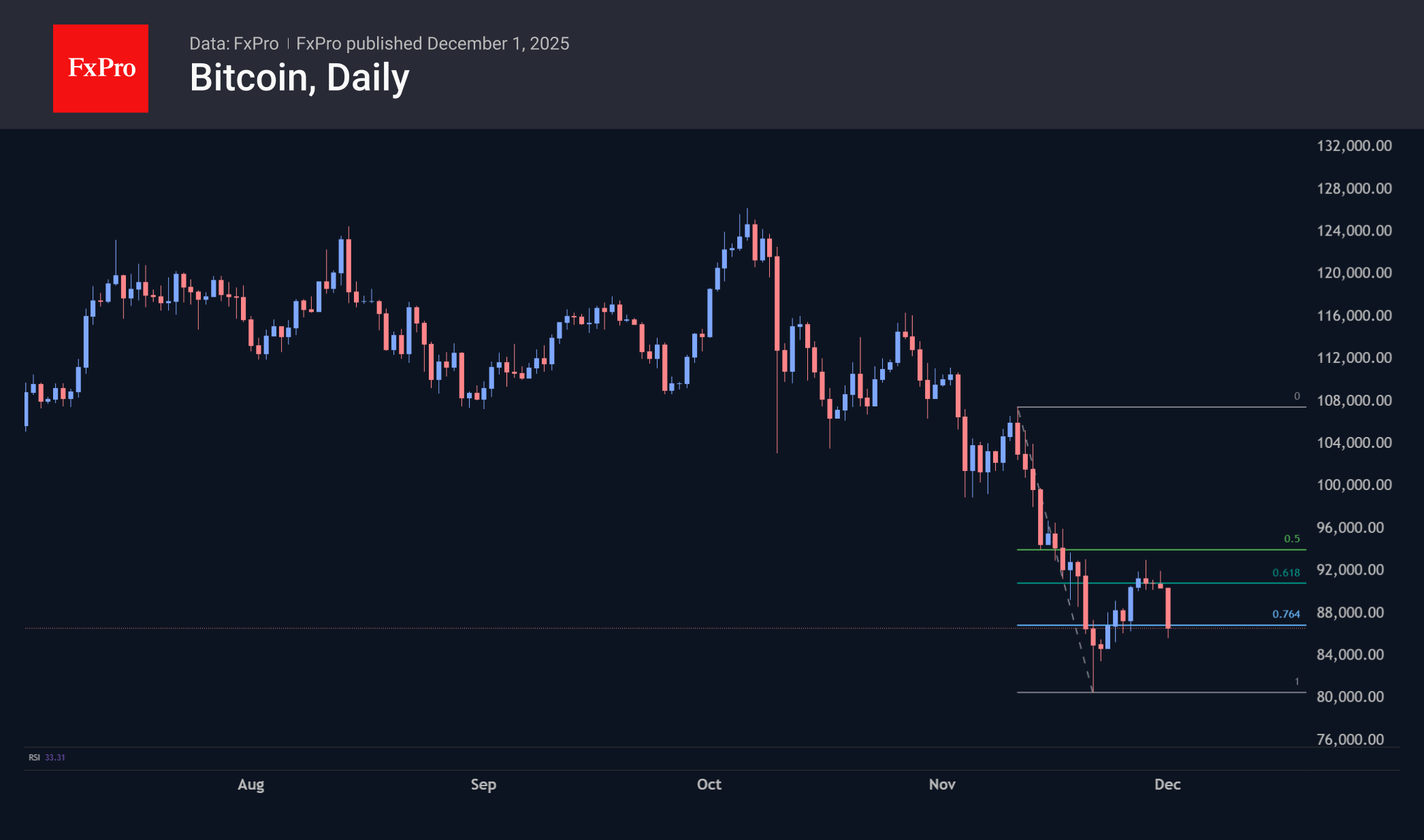
Task: Select the Sep label on time axis
Action: click(x=483, y=784)
